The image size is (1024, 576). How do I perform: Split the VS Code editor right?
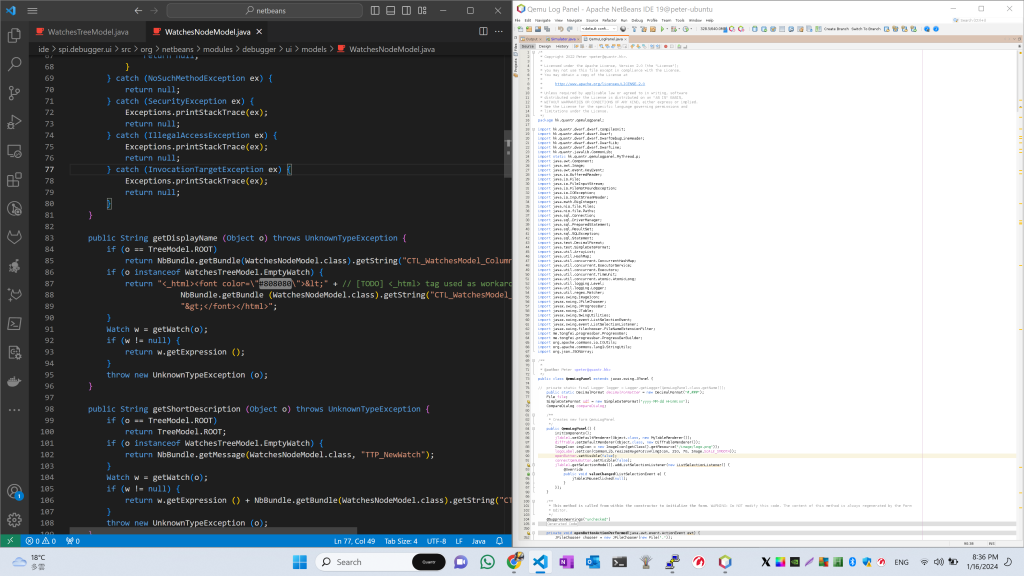point(483,31)
